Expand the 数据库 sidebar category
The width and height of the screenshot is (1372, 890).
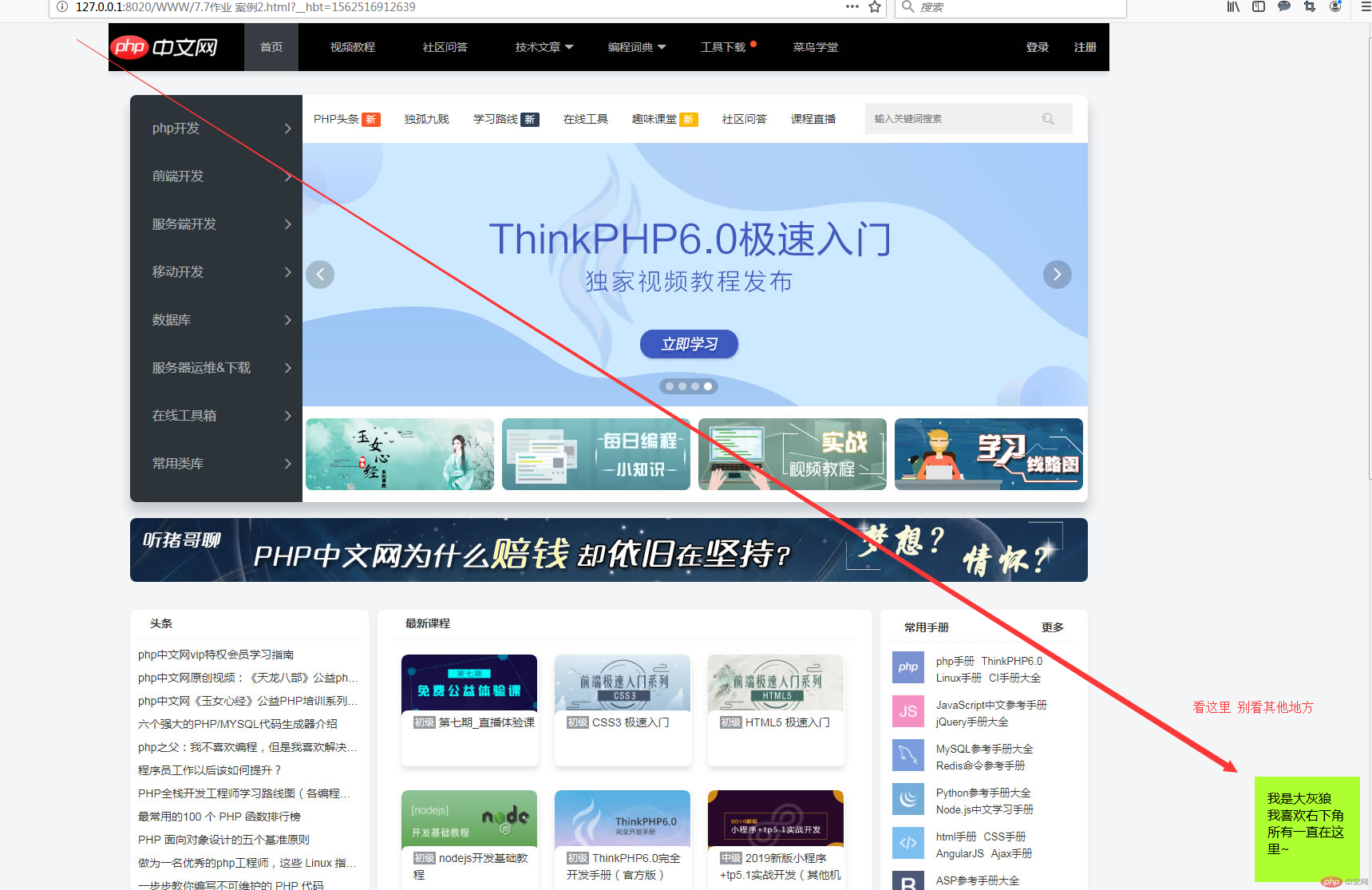[x=216, y=320]
